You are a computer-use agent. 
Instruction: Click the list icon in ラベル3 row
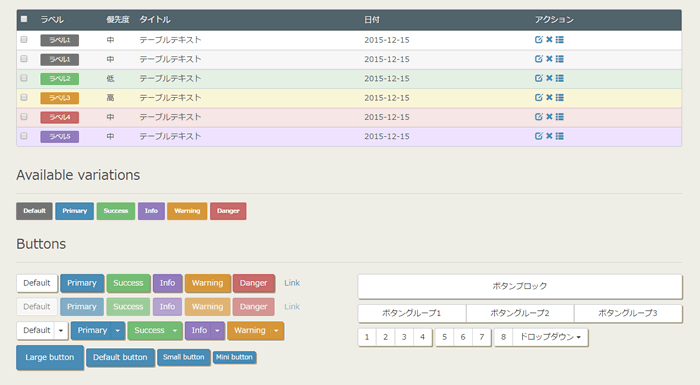559,97
